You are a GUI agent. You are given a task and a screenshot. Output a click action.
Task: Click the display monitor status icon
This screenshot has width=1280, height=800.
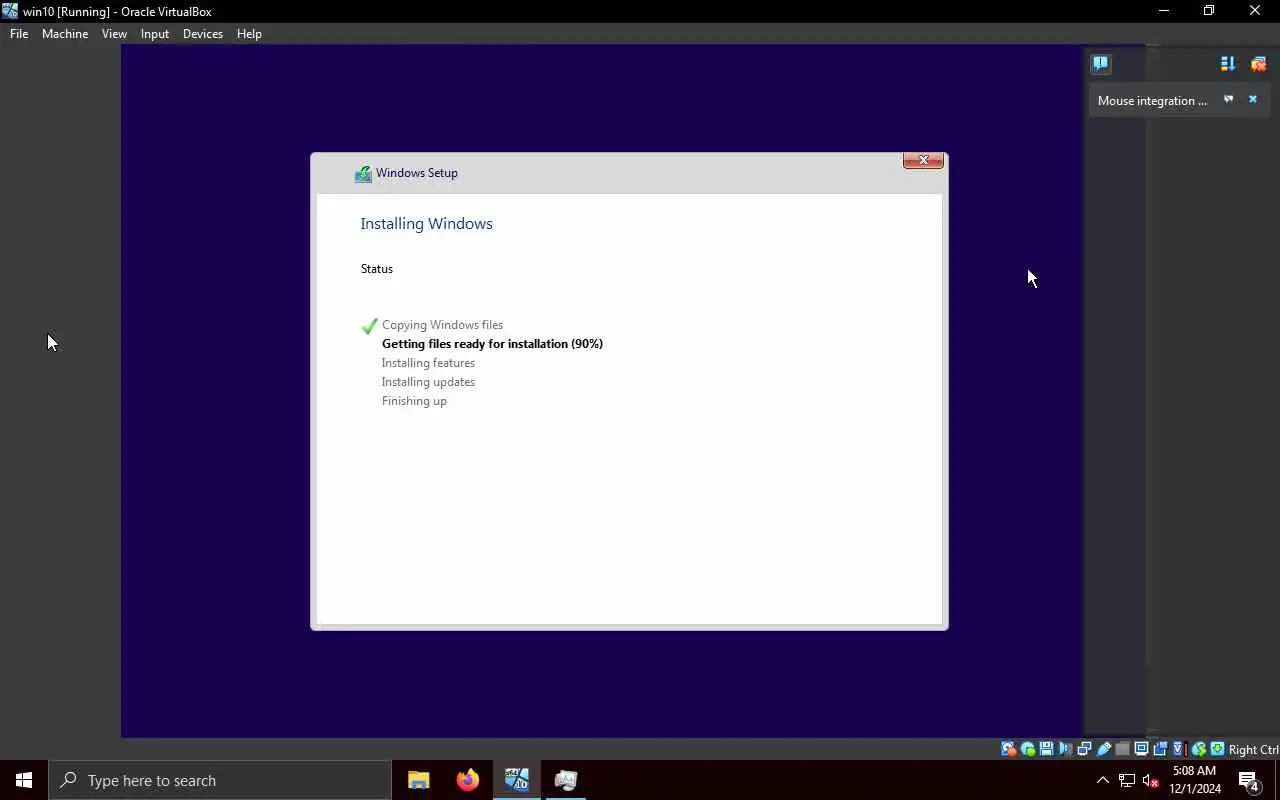click(x=1142, y=749)
